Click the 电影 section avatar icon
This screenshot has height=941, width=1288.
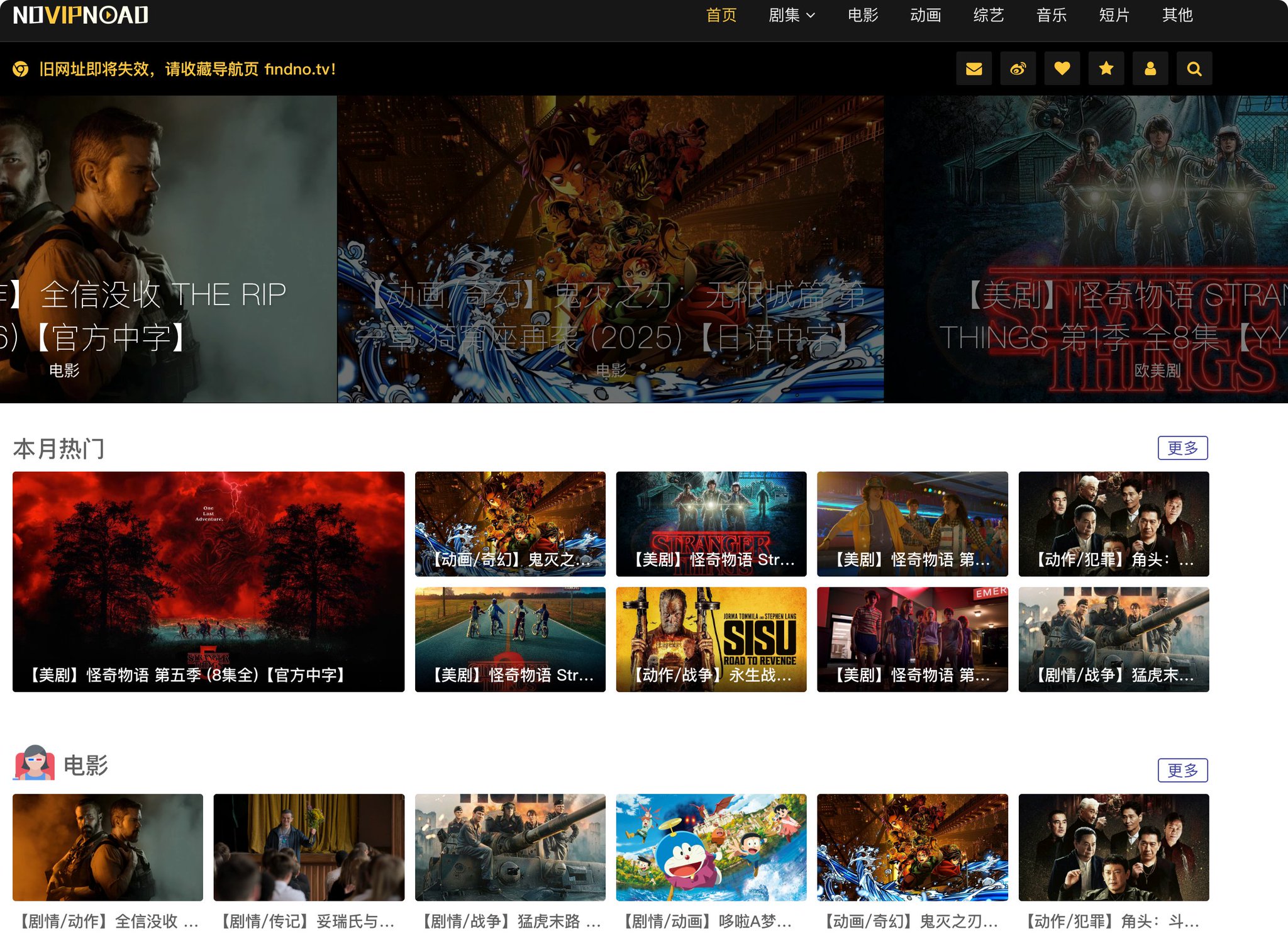[x=35, y=763]
